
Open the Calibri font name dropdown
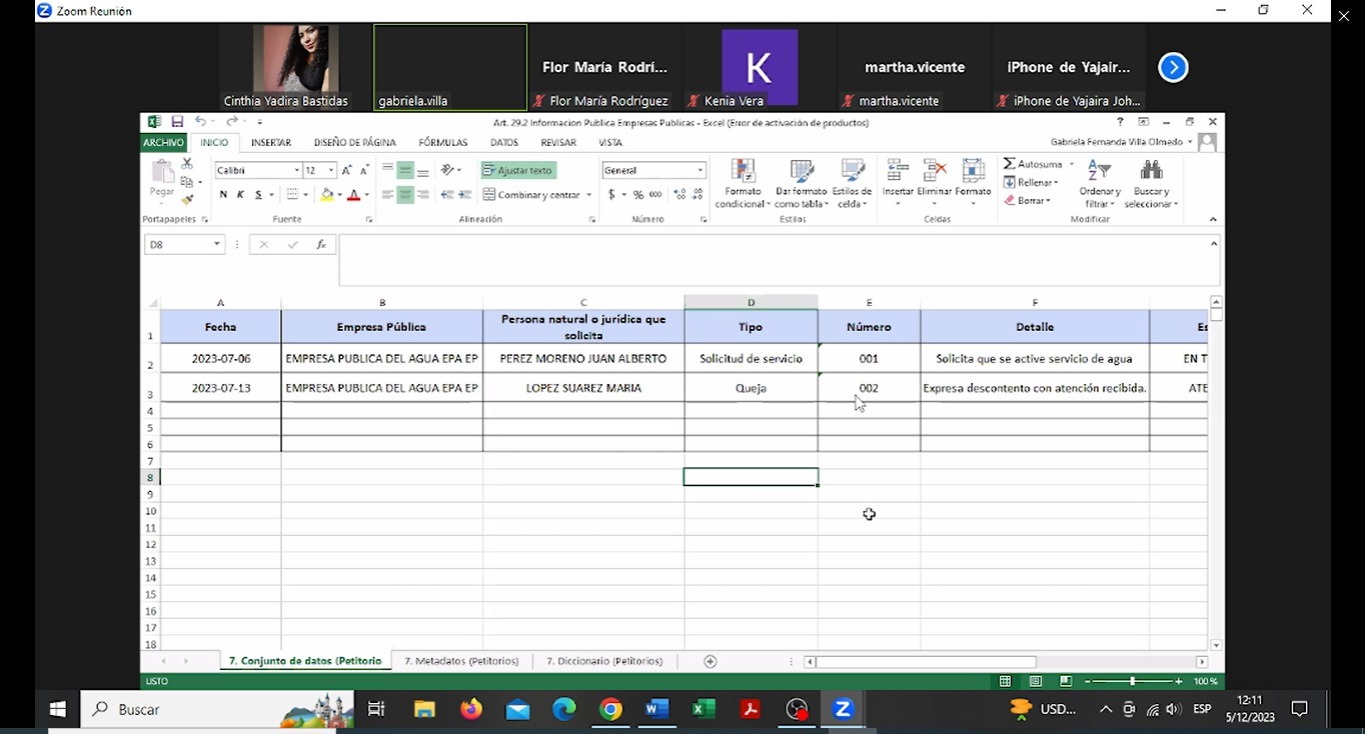click(297, 171)
